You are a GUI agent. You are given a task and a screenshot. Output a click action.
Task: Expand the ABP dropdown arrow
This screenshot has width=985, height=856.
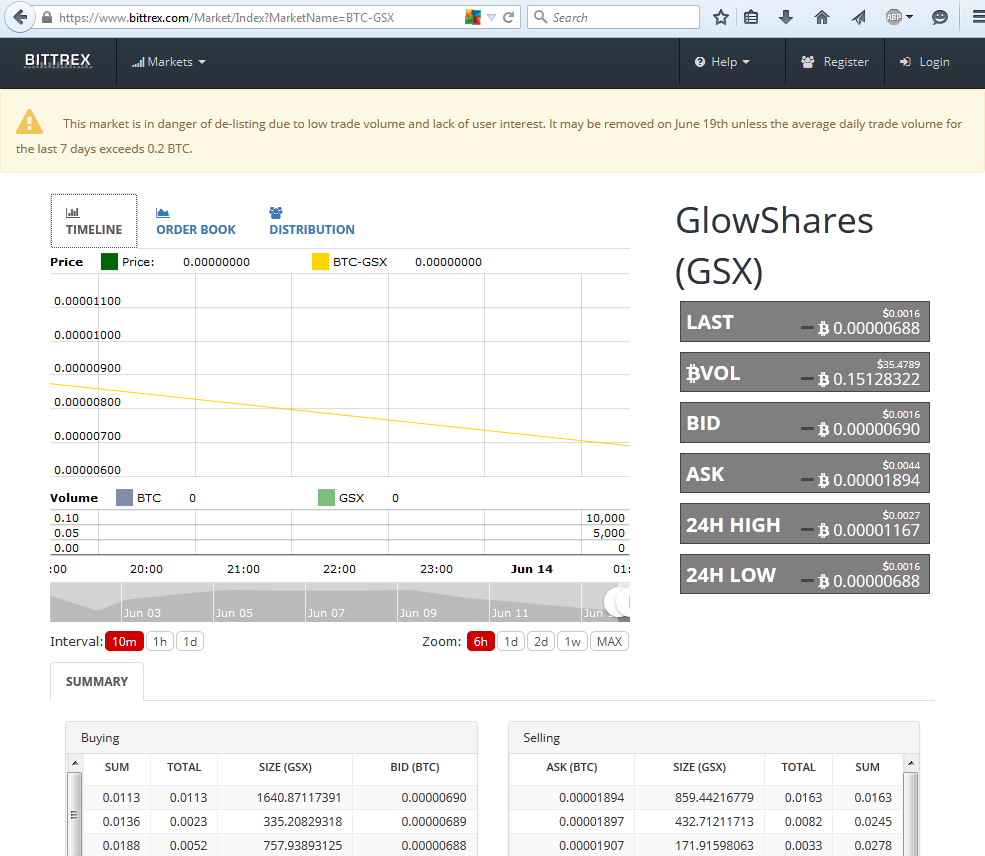(x=909, y=18)
